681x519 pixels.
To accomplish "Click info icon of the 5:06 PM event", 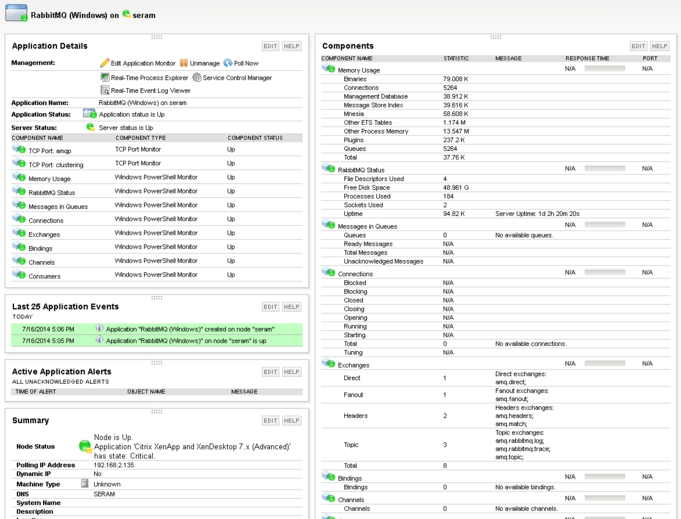I will point(99,328).
